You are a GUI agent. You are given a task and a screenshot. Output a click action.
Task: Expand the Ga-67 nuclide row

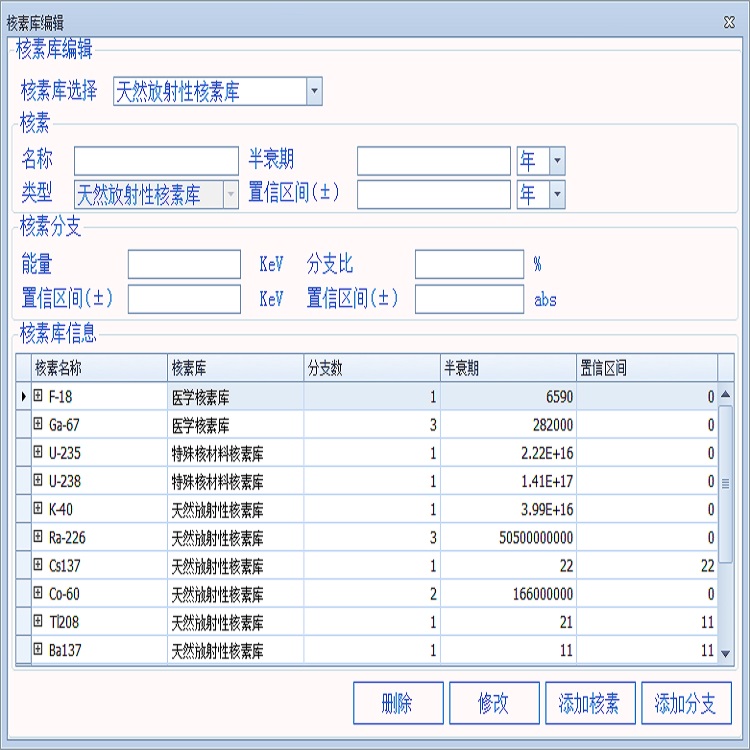[38, 424]
